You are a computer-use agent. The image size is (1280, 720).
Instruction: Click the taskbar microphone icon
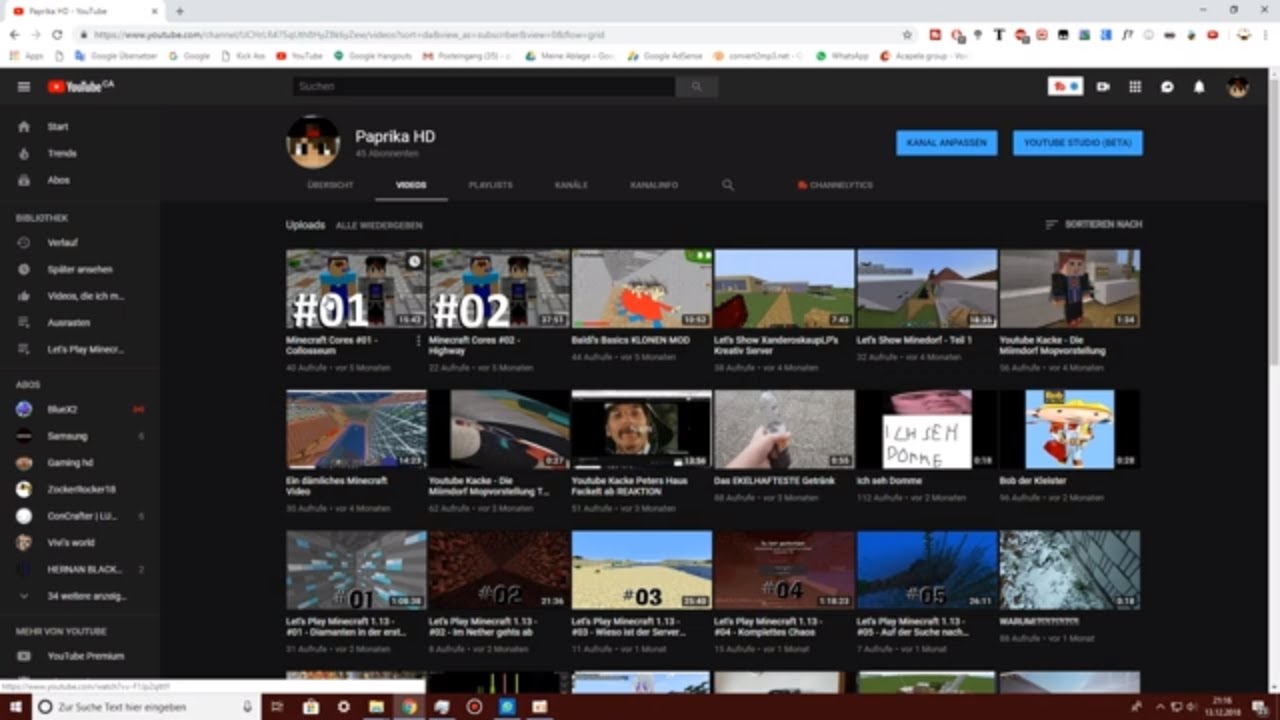click(247, 707)
